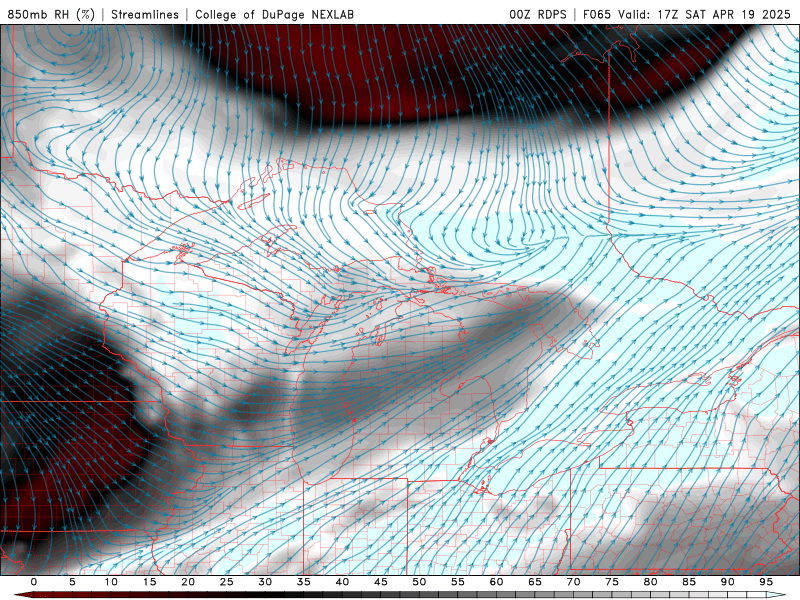Click the color scale value 95
Screen dimensions: 800x600
766,582
